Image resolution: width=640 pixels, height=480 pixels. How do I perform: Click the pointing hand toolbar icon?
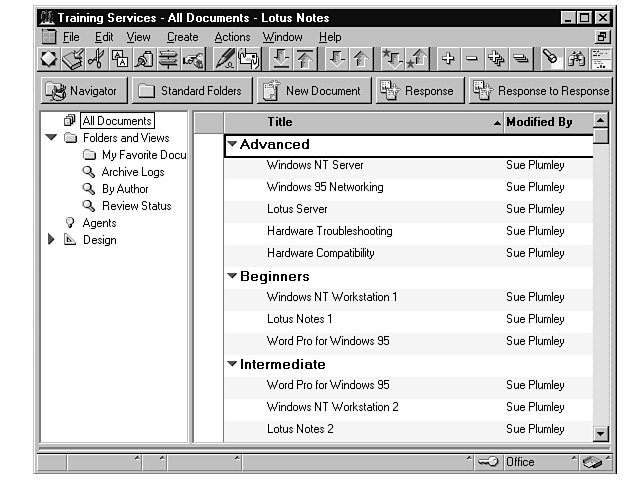[192, 59]
